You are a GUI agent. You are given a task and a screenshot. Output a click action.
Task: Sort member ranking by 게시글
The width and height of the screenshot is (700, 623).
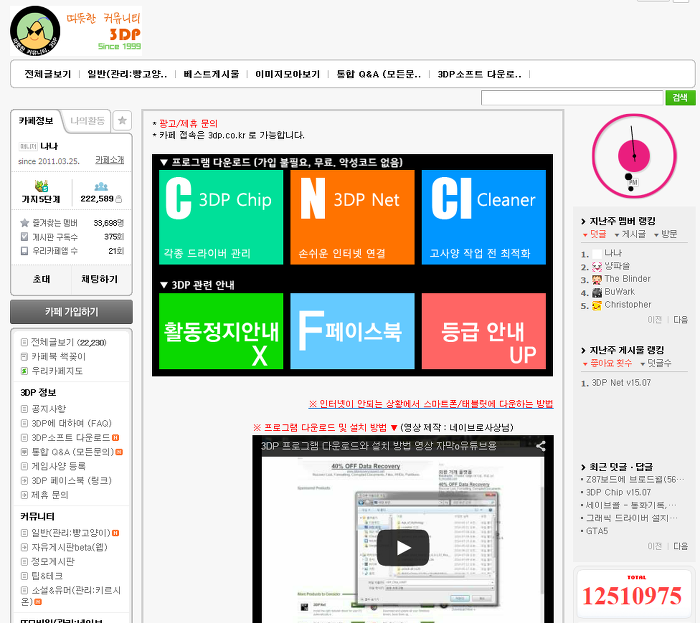[633, 234]
